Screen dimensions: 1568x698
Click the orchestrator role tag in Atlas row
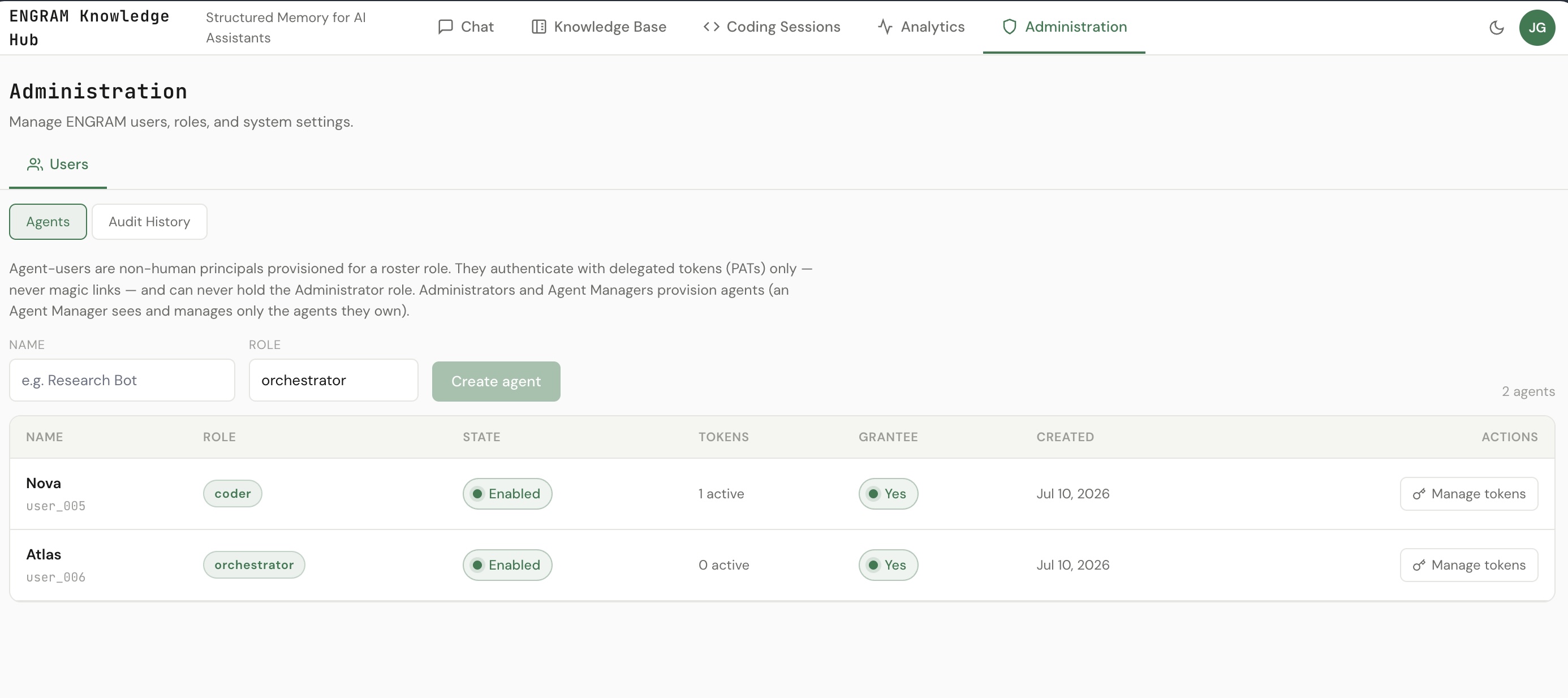[x=254, y=565]
